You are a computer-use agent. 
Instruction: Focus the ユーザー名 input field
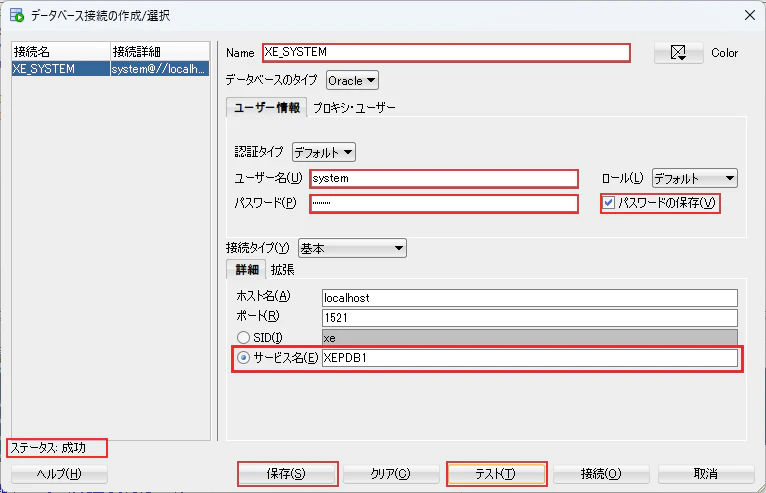tap(444, 178)
